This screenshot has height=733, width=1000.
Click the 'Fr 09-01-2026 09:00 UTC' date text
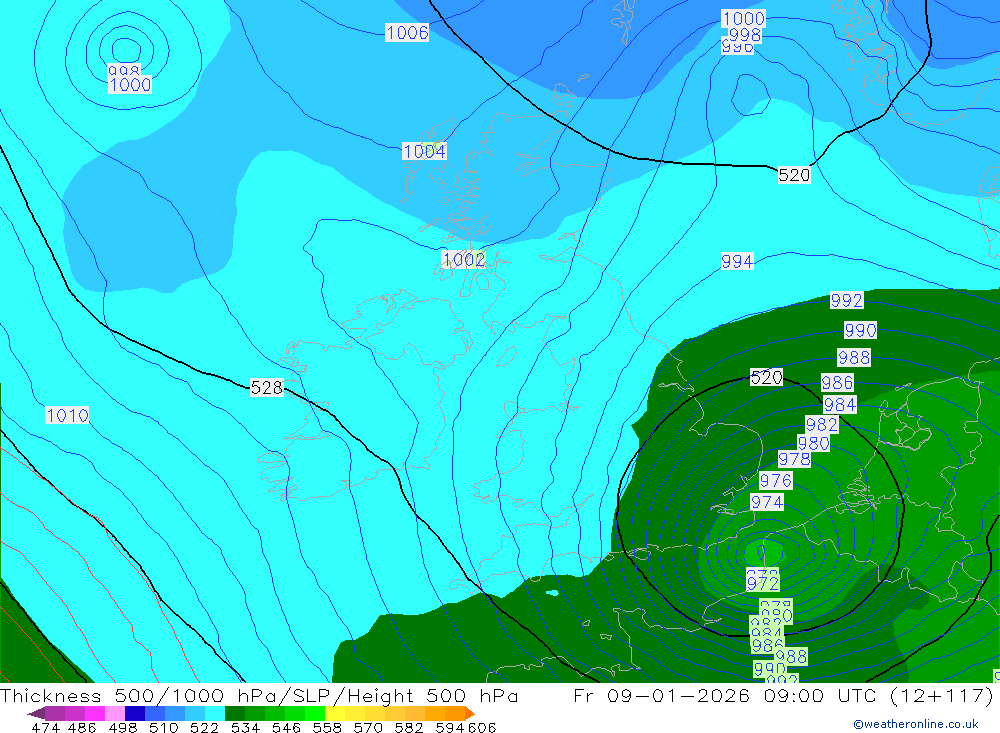(726, 695)
